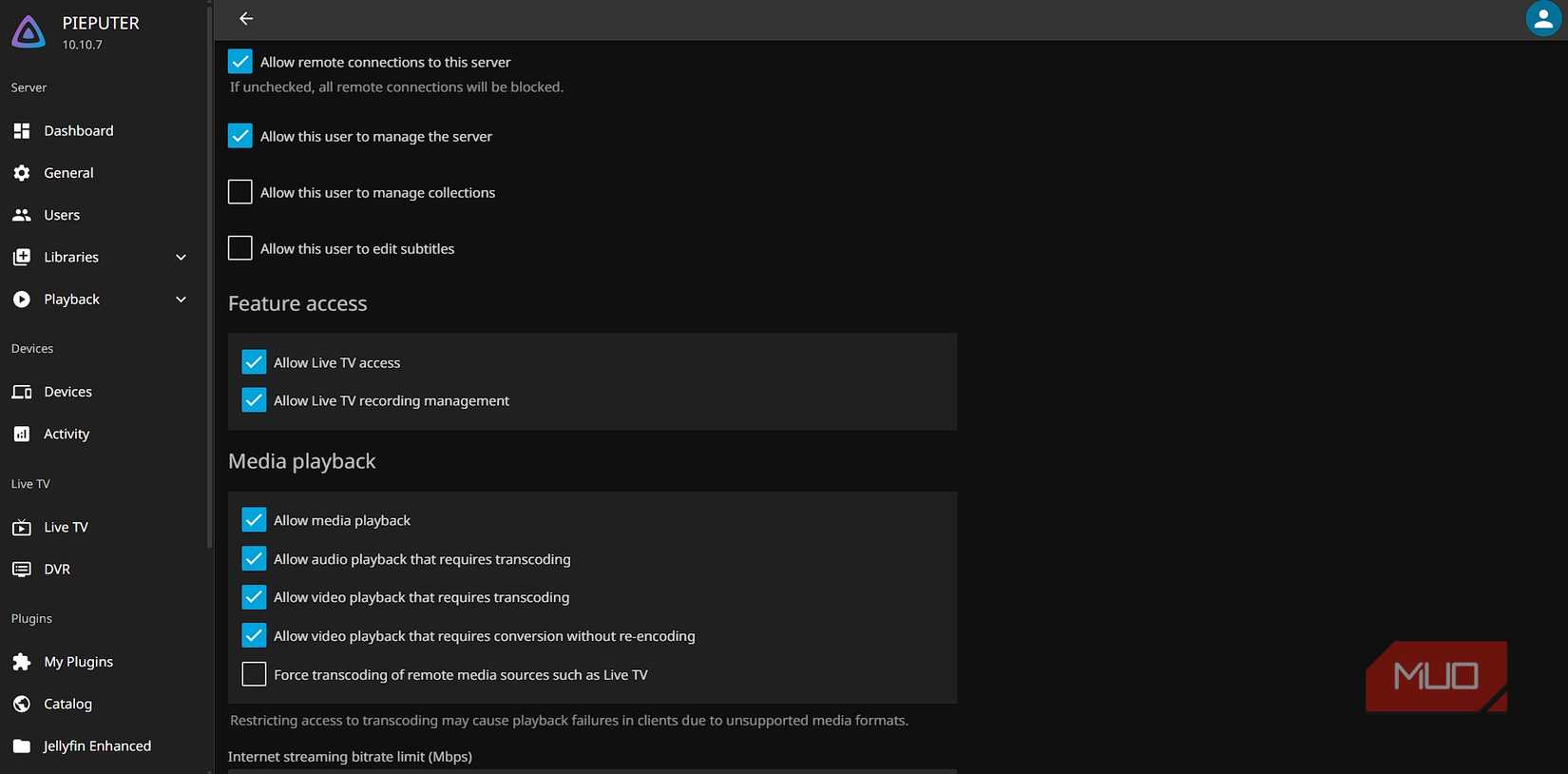This screenshot has width=1568, height=774.
Task: Expand the Libraries sidebar menu
Action: pyautogui.click(x=181, y=257)
